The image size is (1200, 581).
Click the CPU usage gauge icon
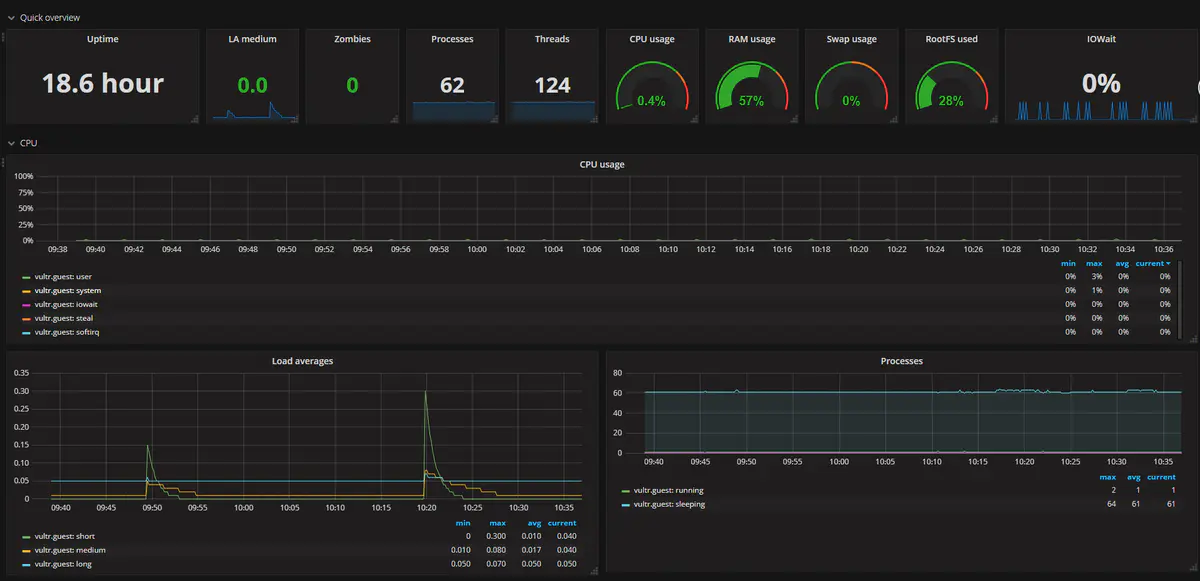coord(652,90)
